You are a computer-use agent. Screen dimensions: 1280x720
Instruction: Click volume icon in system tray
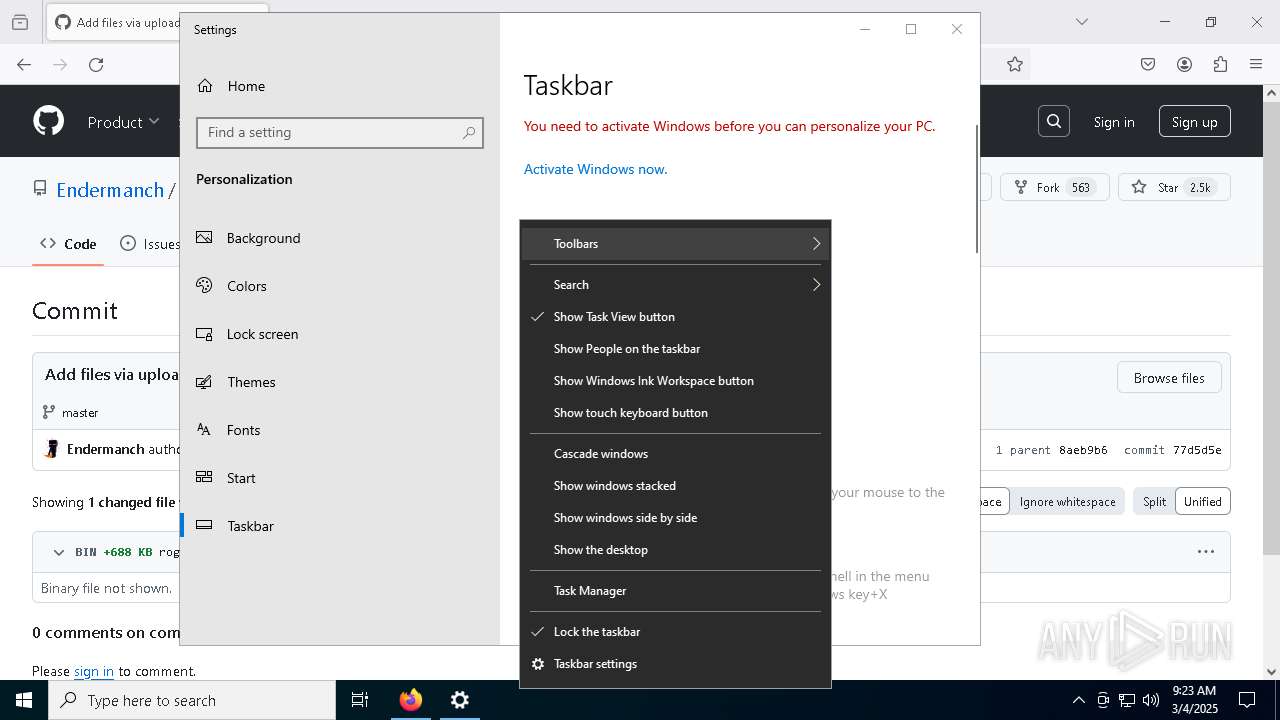point(1151,700)
